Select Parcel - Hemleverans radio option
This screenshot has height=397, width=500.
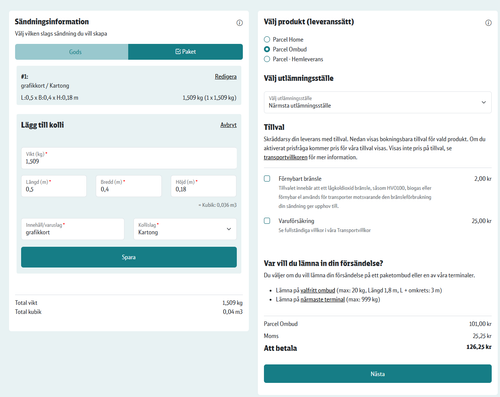tap(267, 59)
